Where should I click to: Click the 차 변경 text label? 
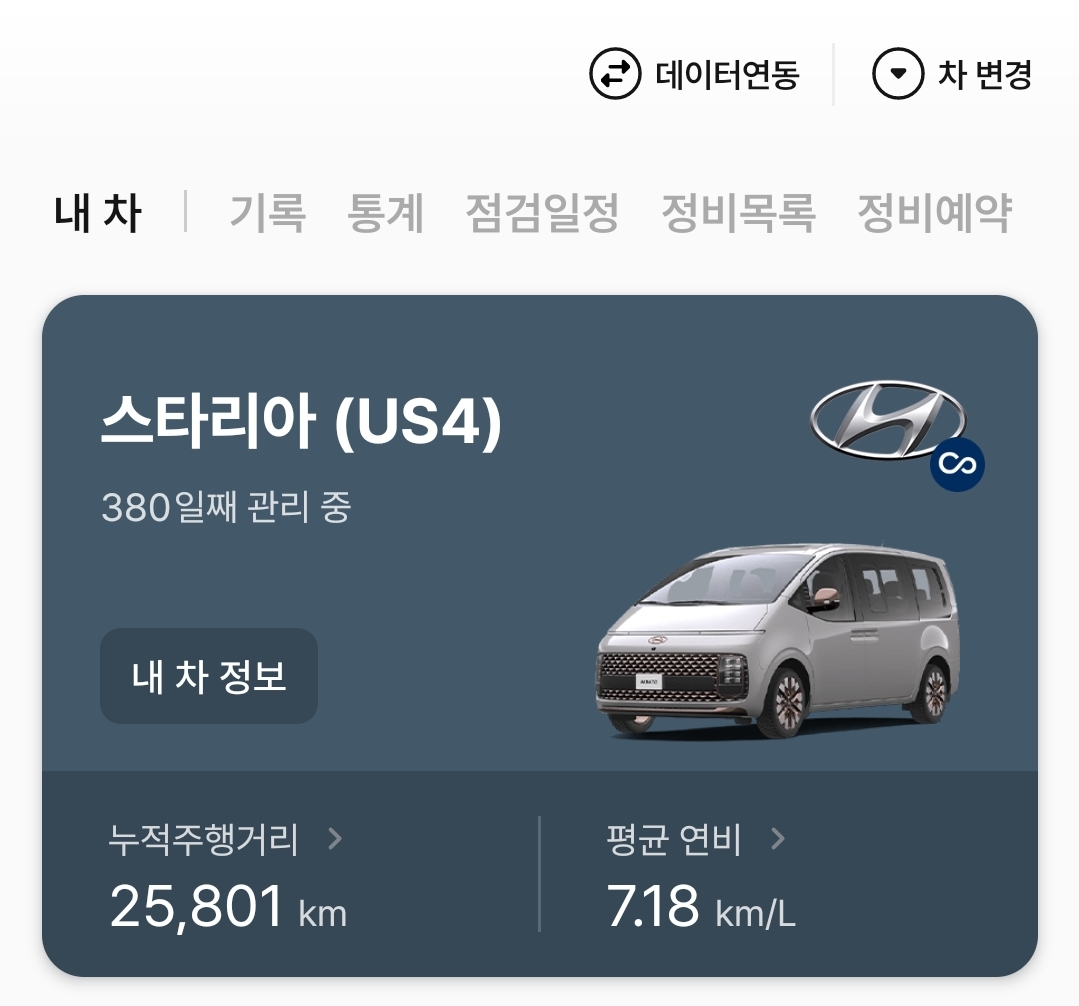pos(985,74)
